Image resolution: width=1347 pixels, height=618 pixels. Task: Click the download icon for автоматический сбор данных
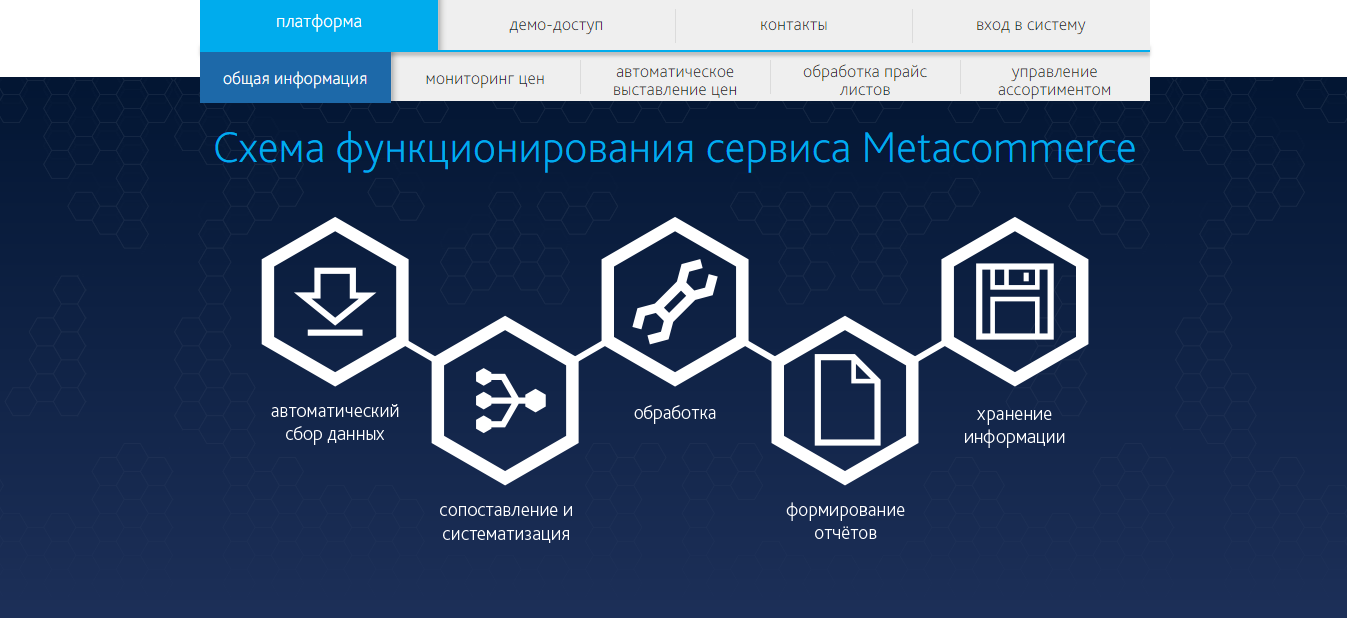coord(335,300)
